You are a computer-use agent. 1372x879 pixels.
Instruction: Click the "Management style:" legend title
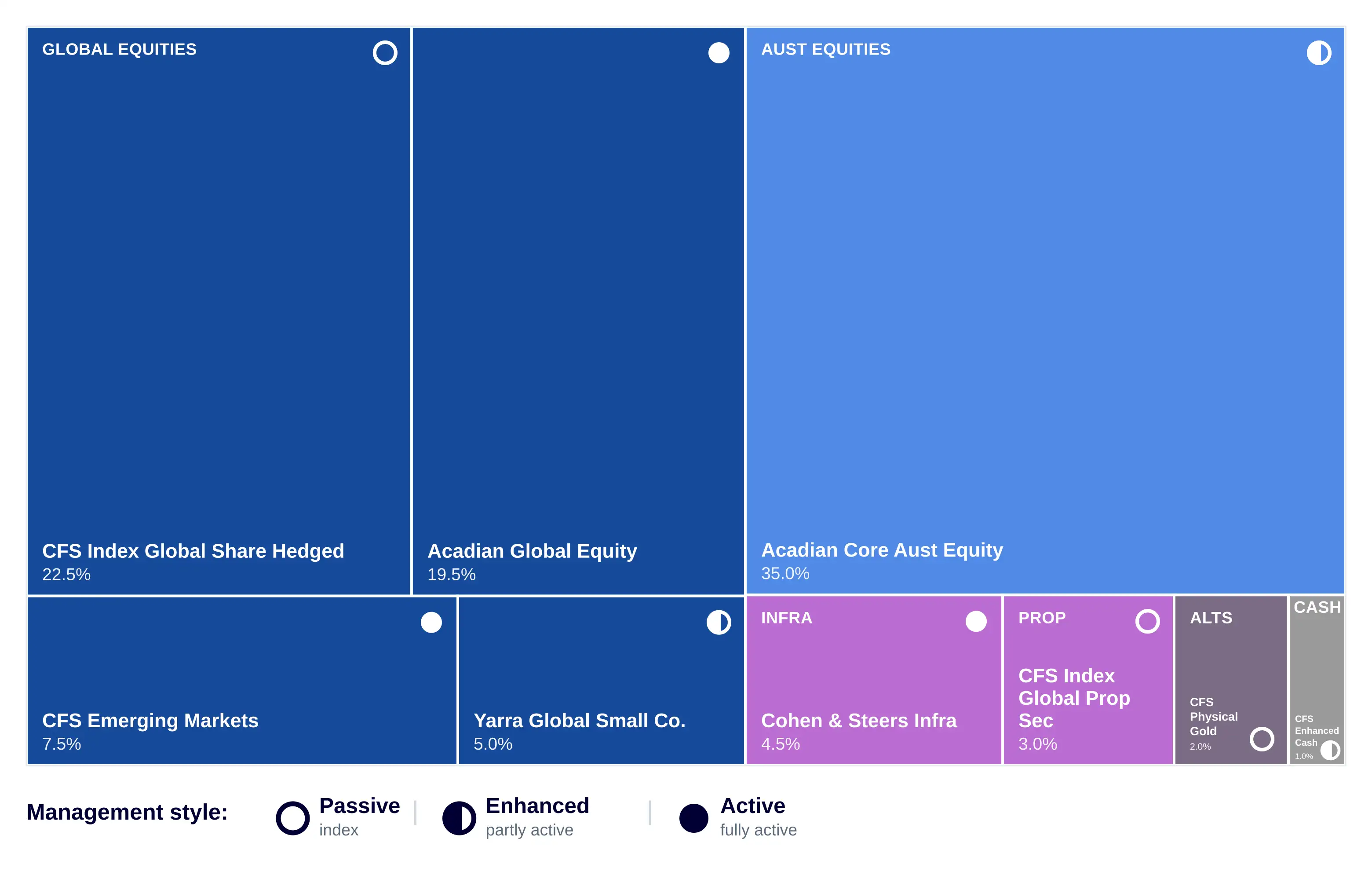(127, 812)
